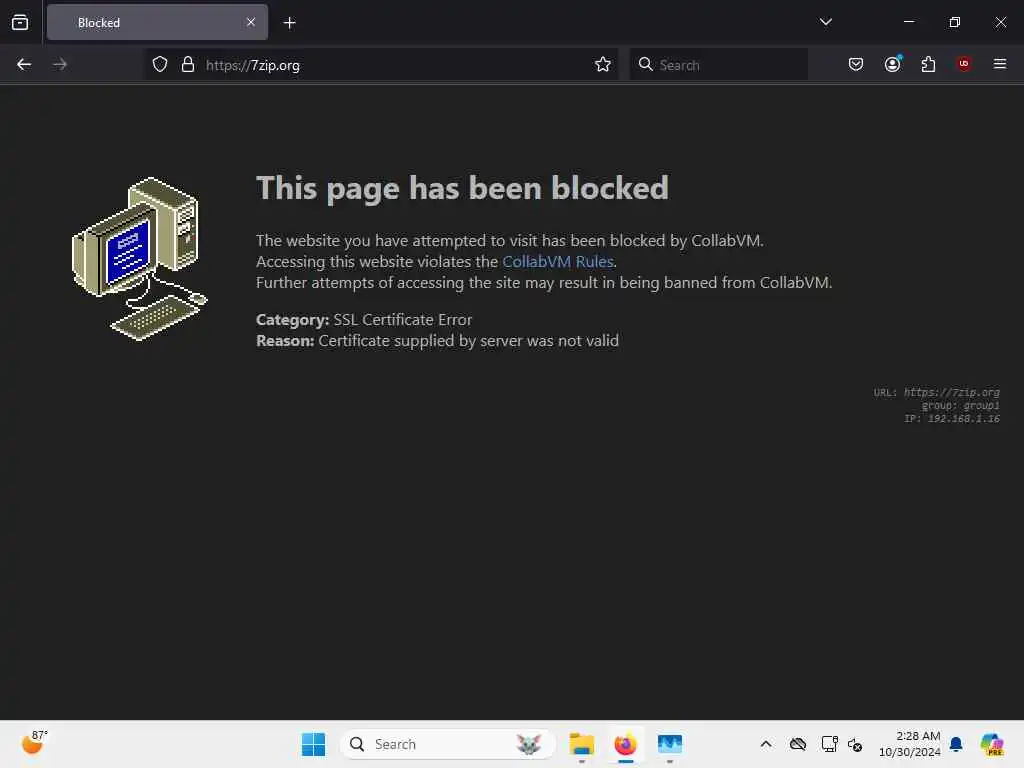
Task: Follow the CollabVM Rules link
Action: [558, 261]
